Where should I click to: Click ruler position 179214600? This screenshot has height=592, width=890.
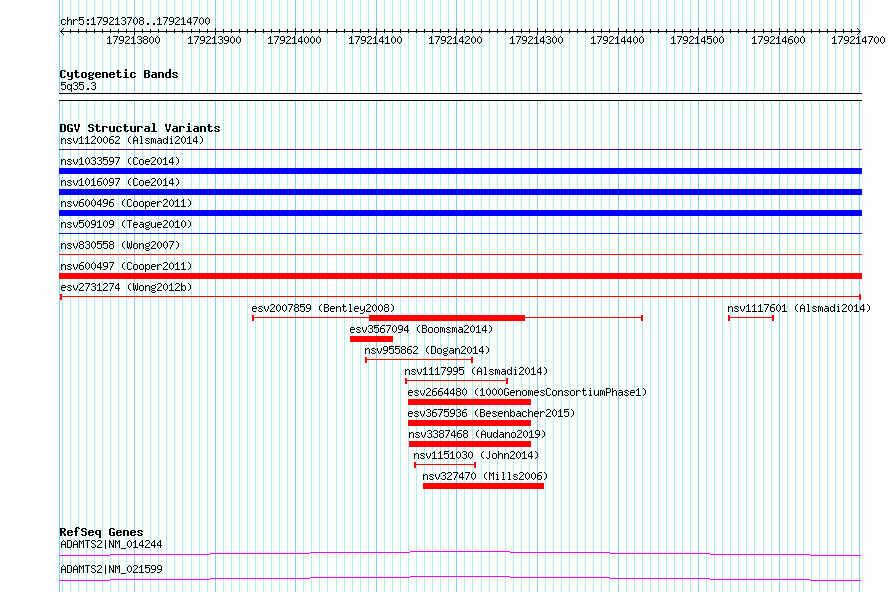pyautogui.click(x=778, y=40)
